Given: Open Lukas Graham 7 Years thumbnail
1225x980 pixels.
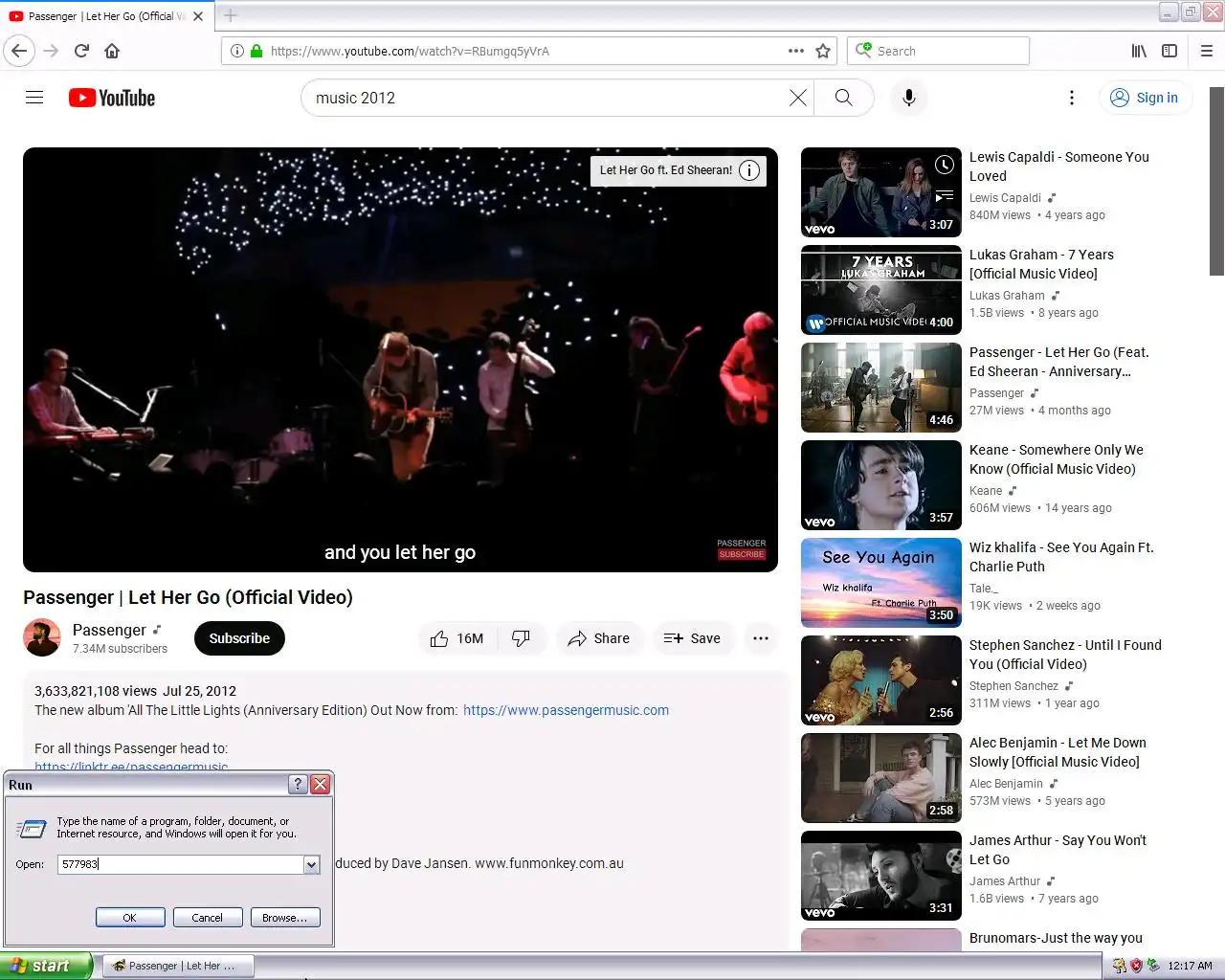Looking at the screenshot, I should click(x=880, y=290).
